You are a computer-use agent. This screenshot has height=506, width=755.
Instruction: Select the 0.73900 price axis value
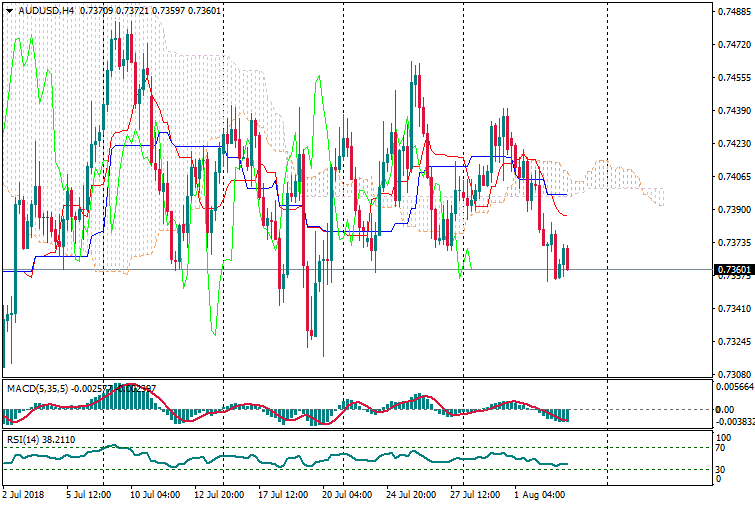point(734,210)
